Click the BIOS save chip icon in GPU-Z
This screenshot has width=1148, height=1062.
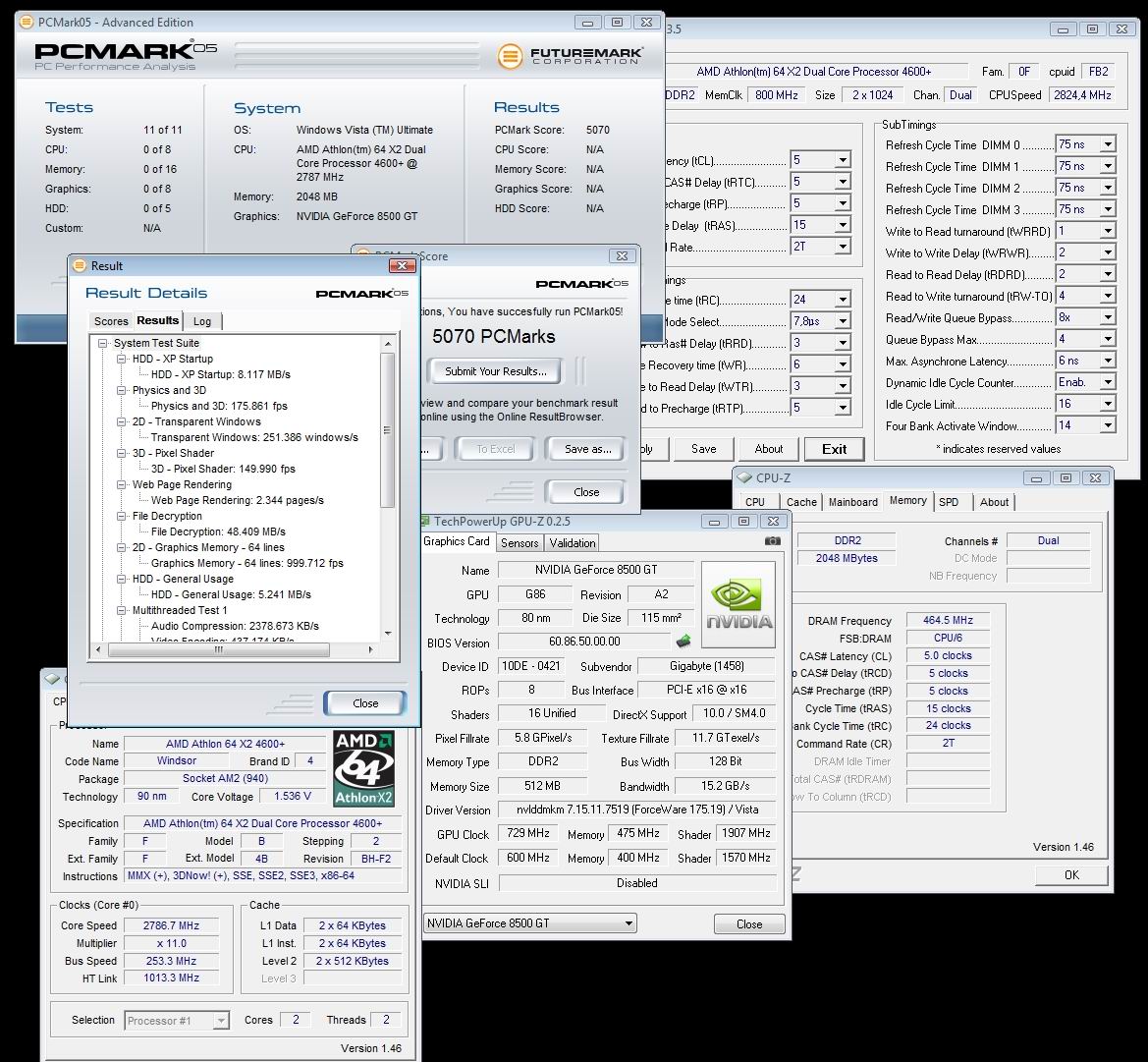[683, 642]
